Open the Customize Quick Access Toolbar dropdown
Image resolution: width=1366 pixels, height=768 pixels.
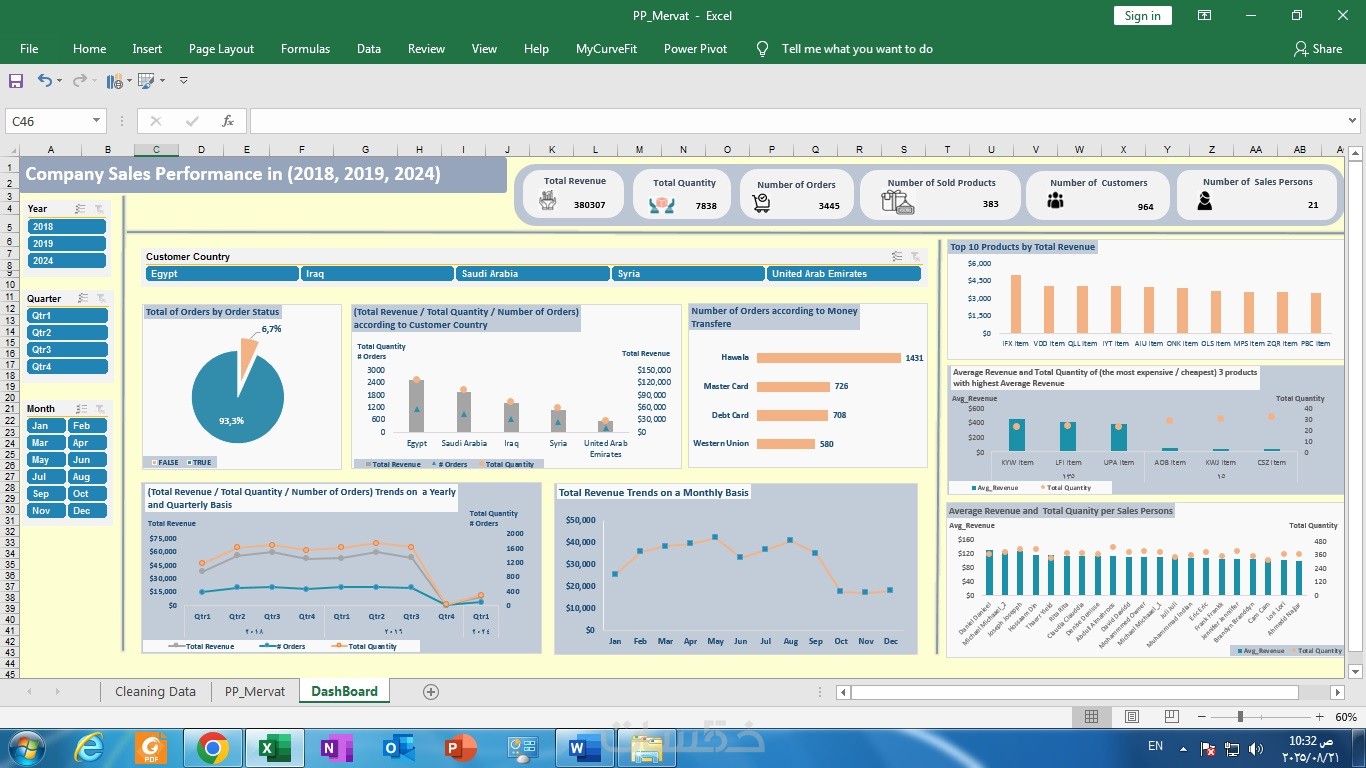[183, 80]
